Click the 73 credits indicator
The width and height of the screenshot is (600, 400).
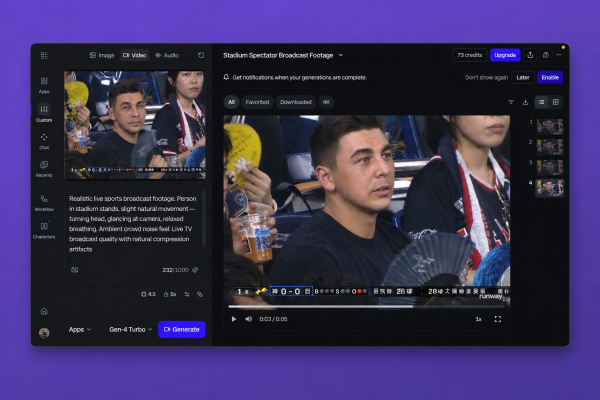pyautogui.click(x=470, y=55)
